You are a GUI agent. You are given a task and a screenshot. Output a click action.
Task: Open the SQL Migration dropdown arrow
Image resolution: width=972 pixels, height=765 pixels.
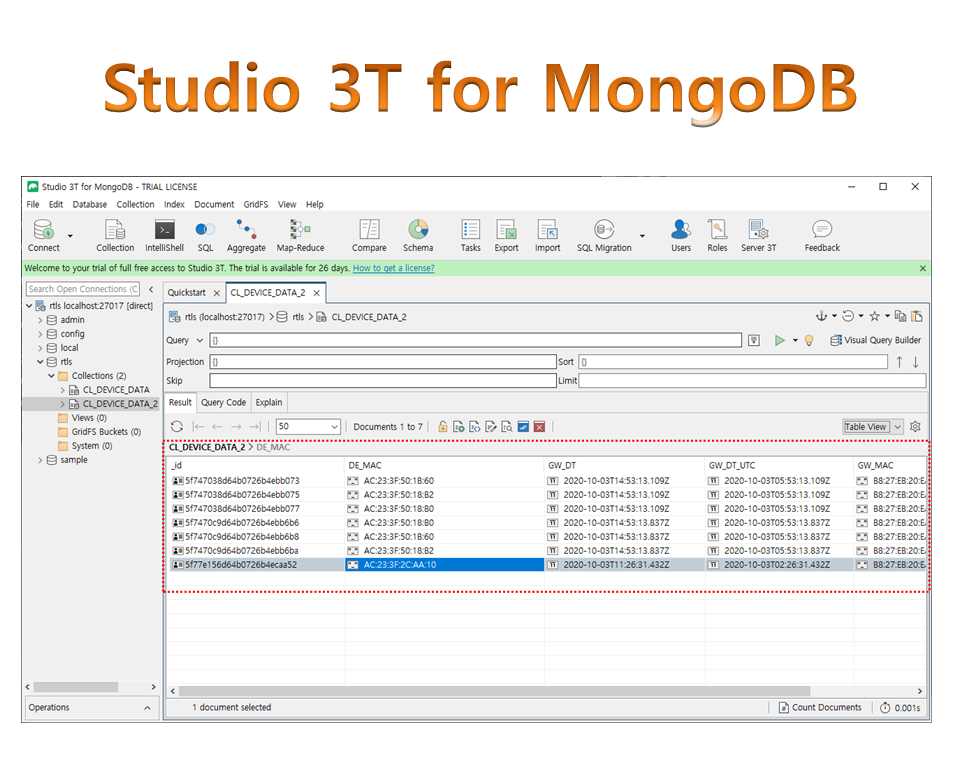coord(642,236)
